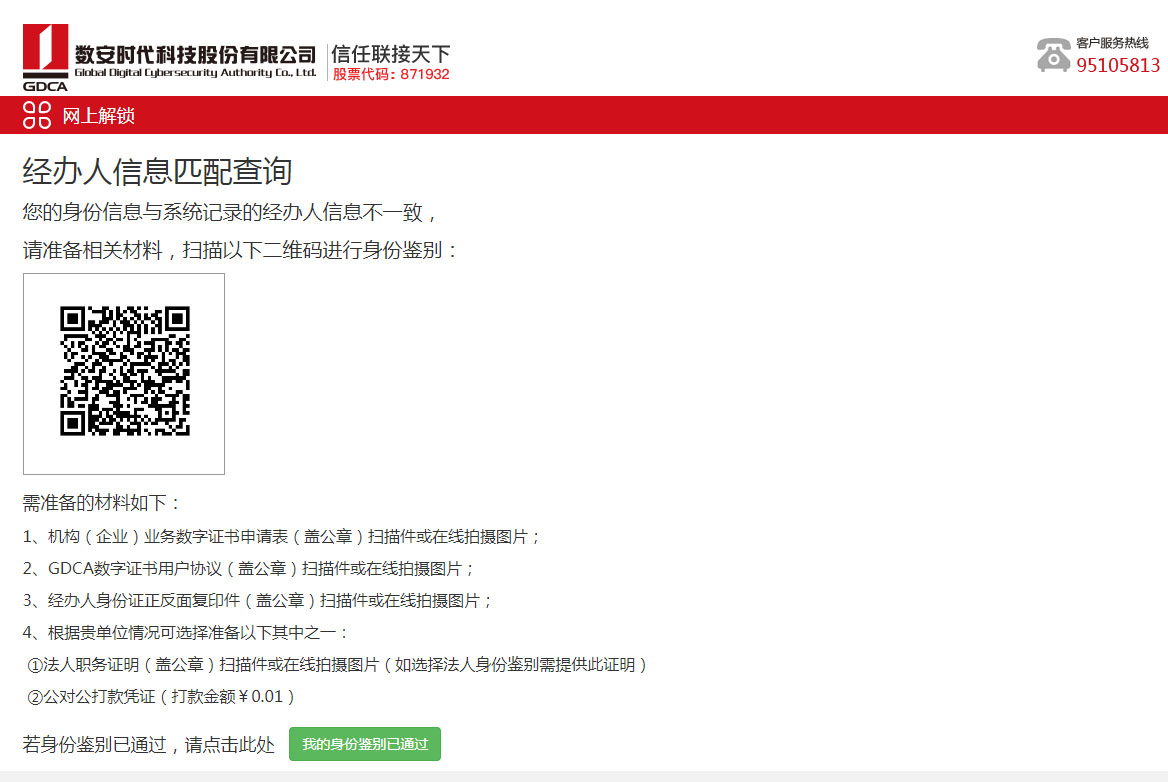Click the option ②公对公打款凭证
The image size is (1168, 782).
(x=162, y=696)
